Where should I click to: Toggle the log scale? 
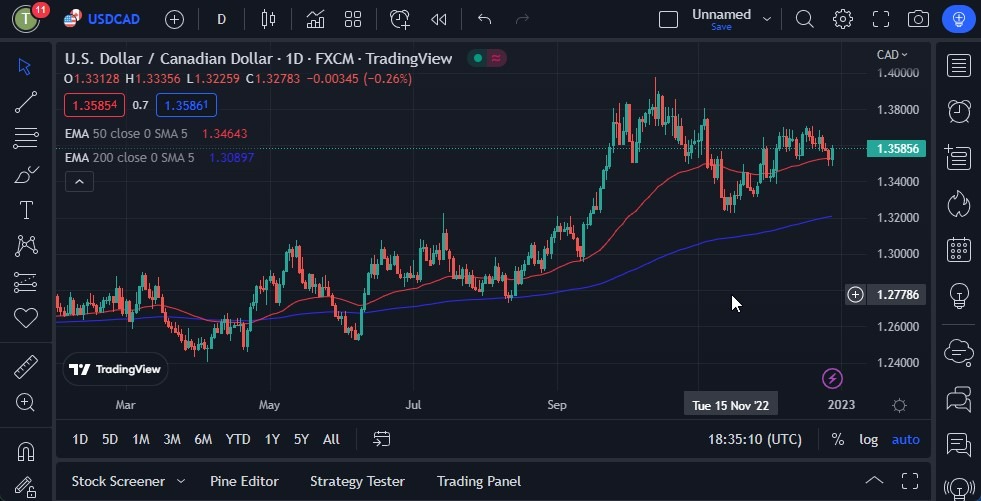click(868, 440)
